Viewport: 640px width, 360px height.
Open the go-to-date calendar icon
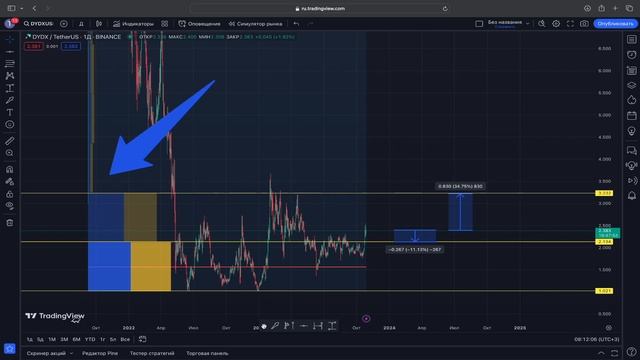click(142, 339)
